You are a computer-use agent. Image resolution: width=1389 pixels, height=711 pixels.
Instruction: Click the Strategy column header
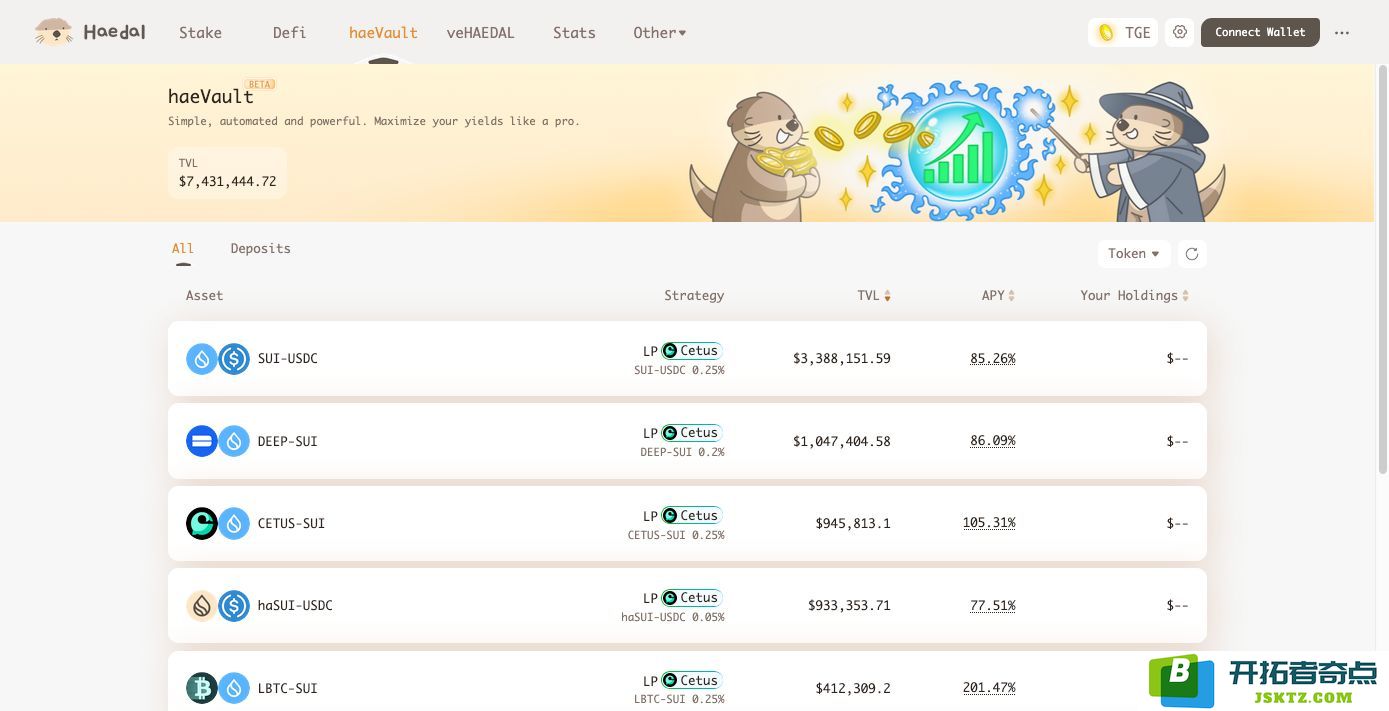(x=694, y=296)
